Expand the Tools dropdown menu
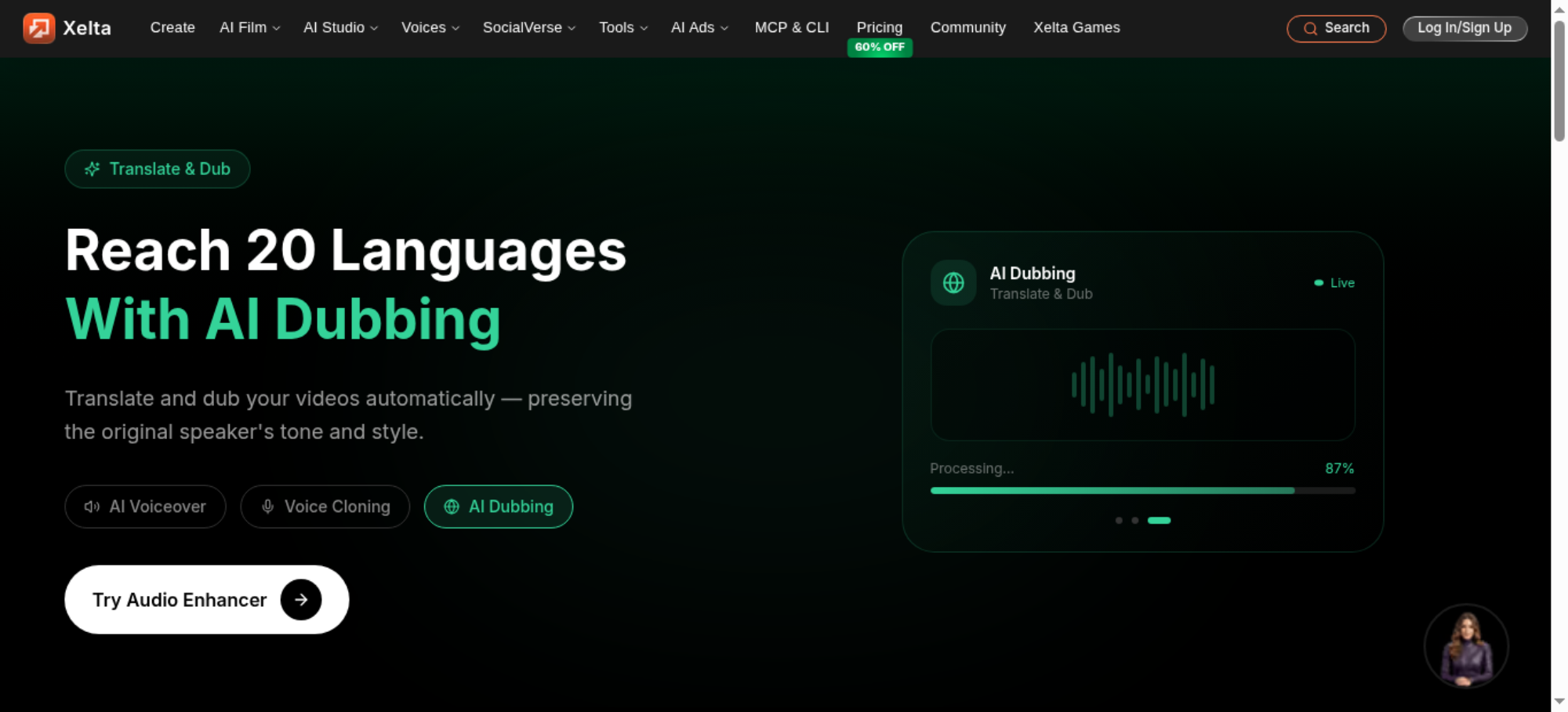Viewport: 1568px width, 712px height. tap(623, 28)
